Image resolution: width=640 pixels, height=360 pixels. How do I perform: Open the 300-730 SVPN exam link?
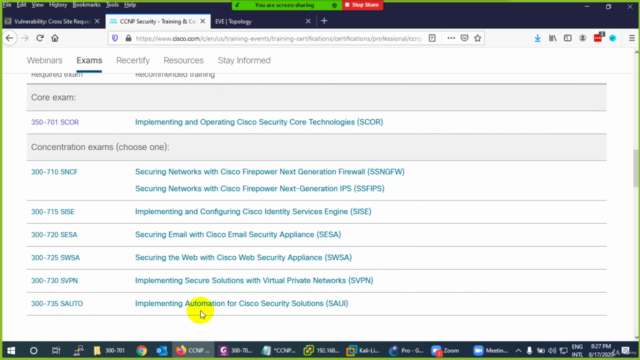tap(54, 280)
